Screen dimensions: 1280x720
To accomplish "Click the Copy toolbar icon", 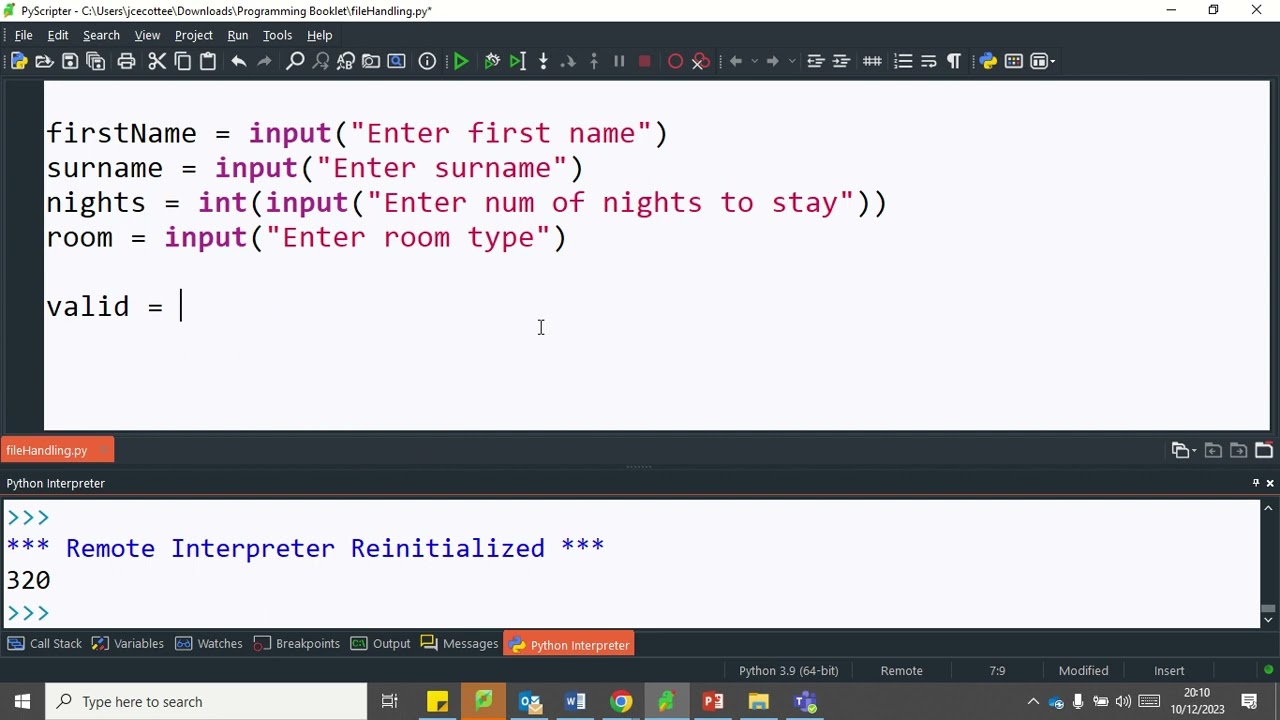I will coord(183,61).
